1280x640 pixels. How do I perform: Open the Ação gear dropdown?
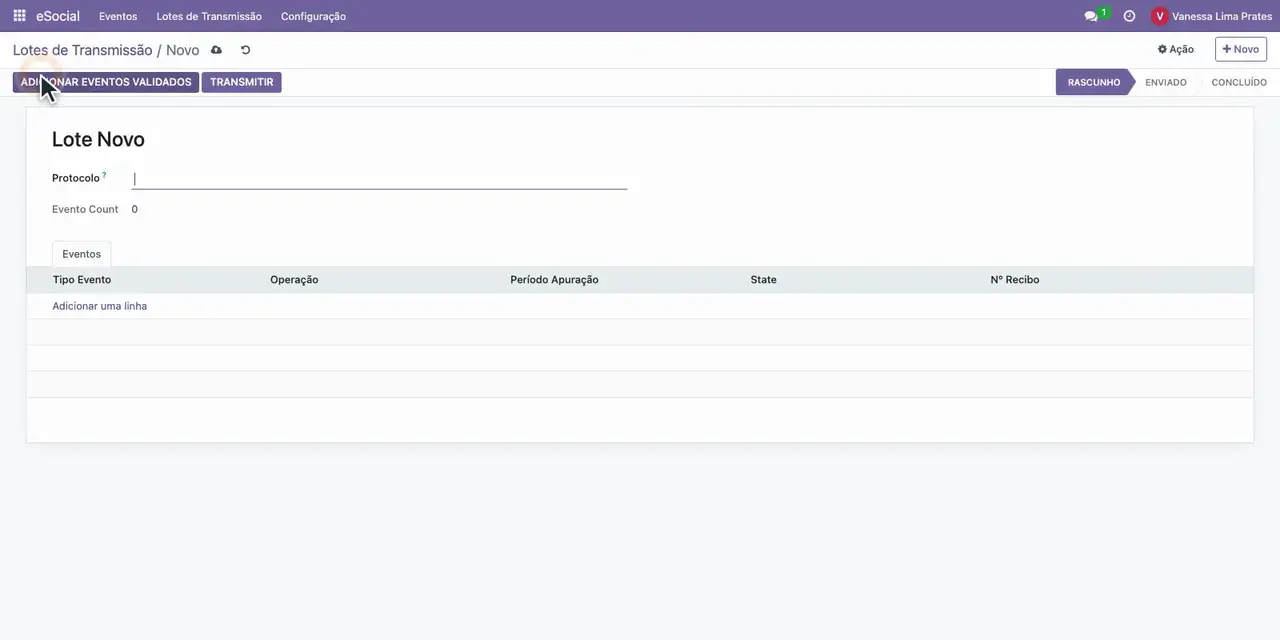pos(1176,49)
